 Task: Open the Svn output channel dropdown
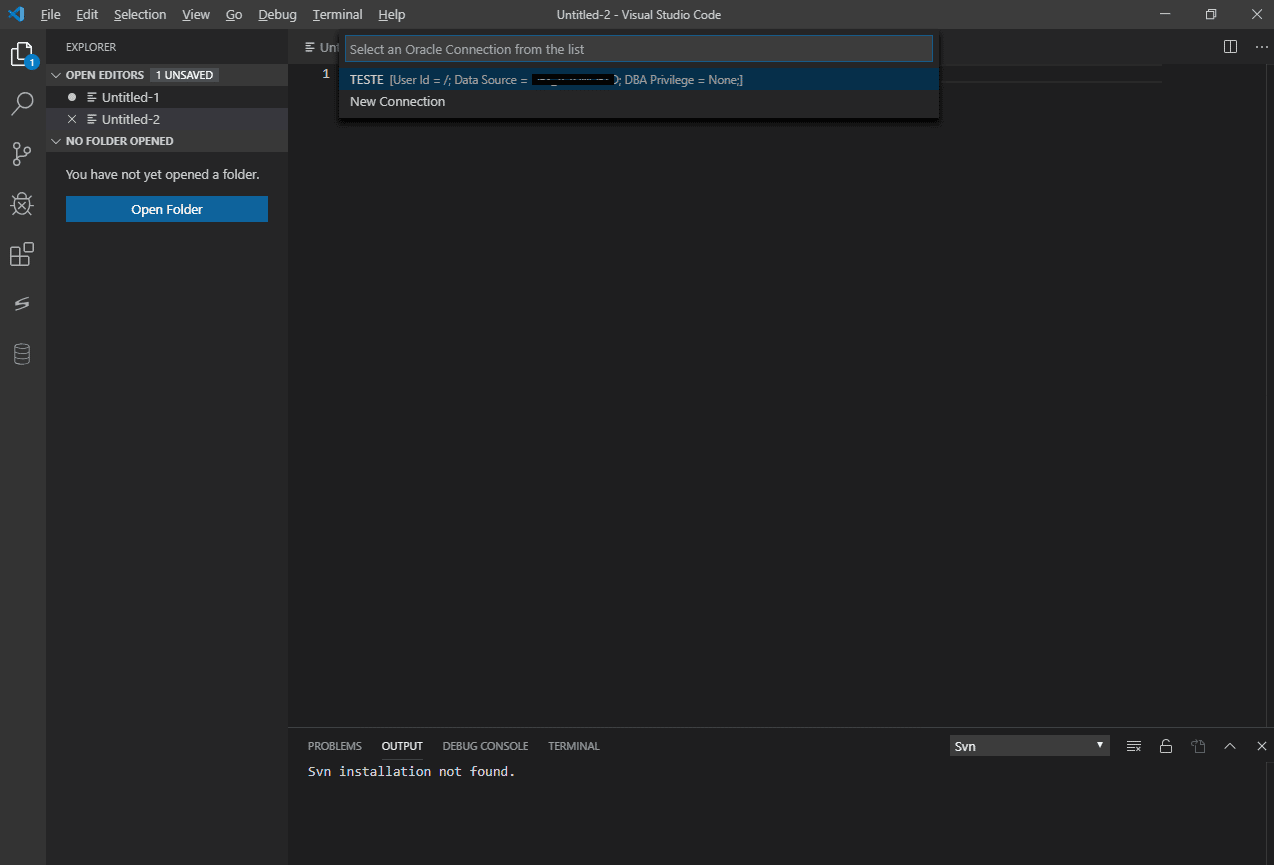click(x=1029, y=745)
